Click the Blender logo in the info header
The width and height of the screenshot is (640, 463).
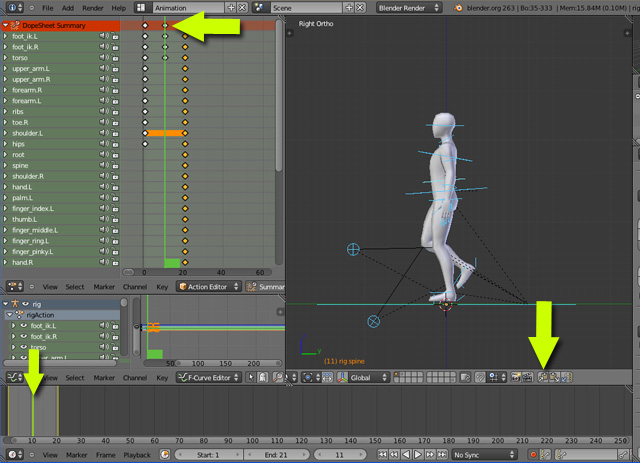(x=458, y=7)
